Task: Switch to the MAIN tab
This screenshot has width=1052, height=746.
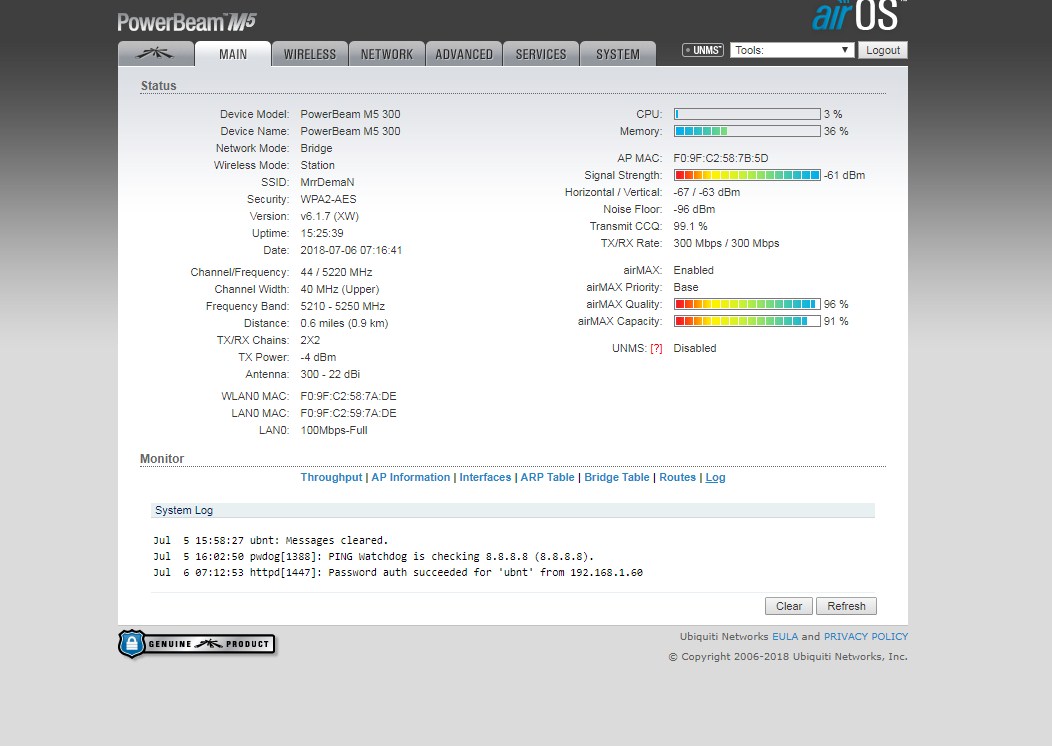Action: click(233, 54)
